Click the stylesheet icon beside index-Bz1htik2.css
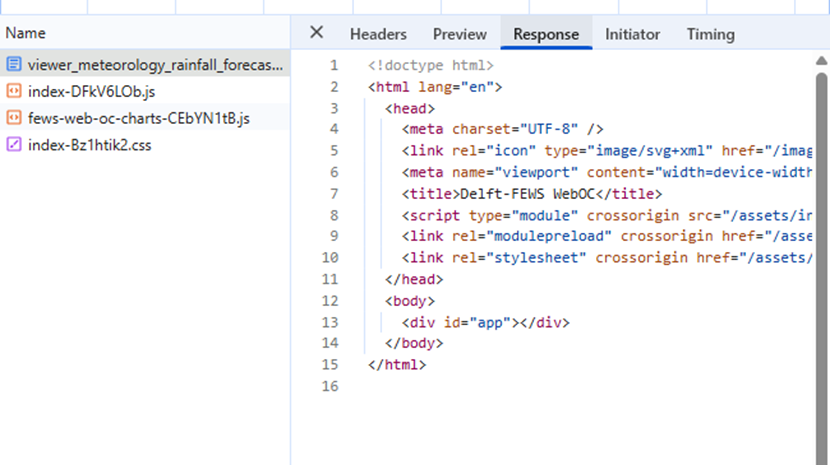The height and width of the screenshot is (465, 830). pyautogui.click(x=14, y=145)
